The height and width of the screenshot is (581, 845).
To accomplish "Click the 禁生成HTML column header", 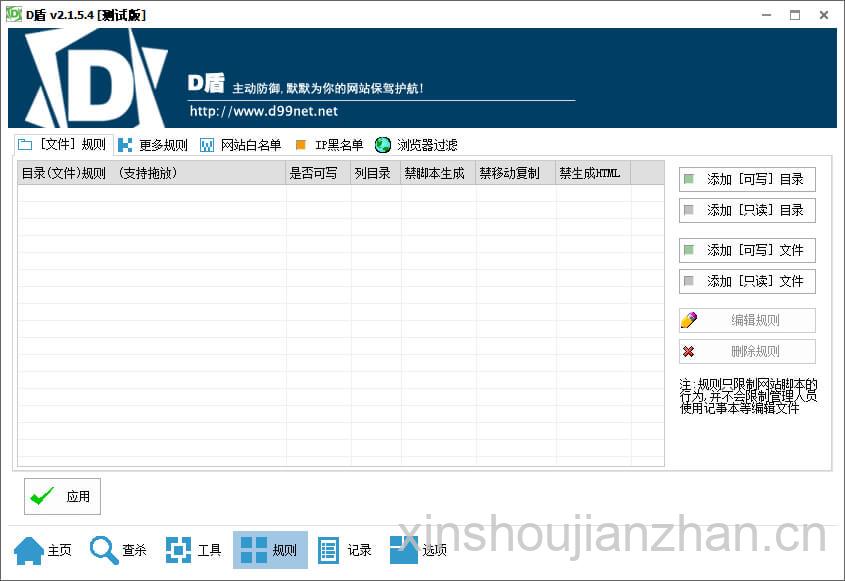I will 593,173.
